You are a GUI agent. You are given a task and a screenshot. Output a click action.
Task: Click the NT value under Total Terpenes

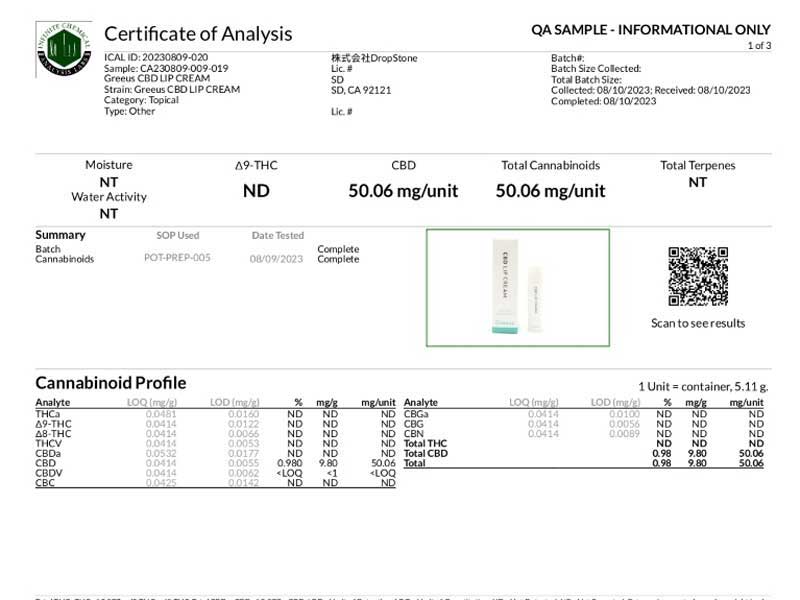(697, 183)
